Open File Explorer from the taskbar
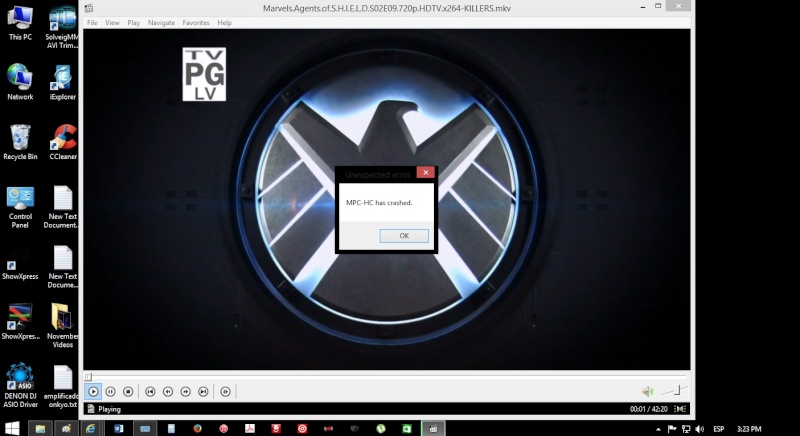 pos(40,429)
